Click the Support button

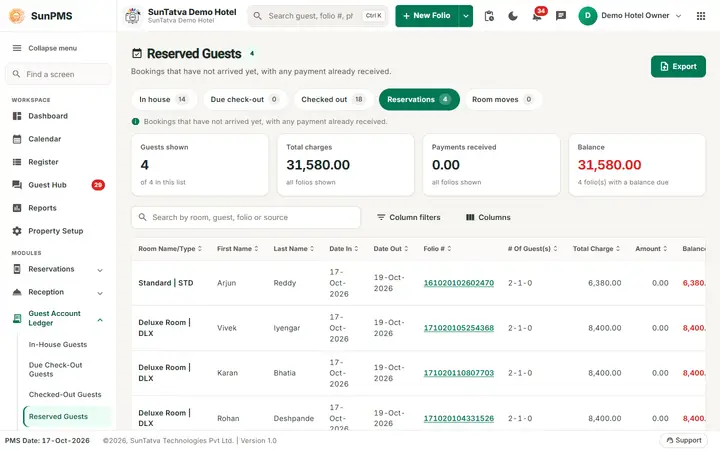coord(683,441)
